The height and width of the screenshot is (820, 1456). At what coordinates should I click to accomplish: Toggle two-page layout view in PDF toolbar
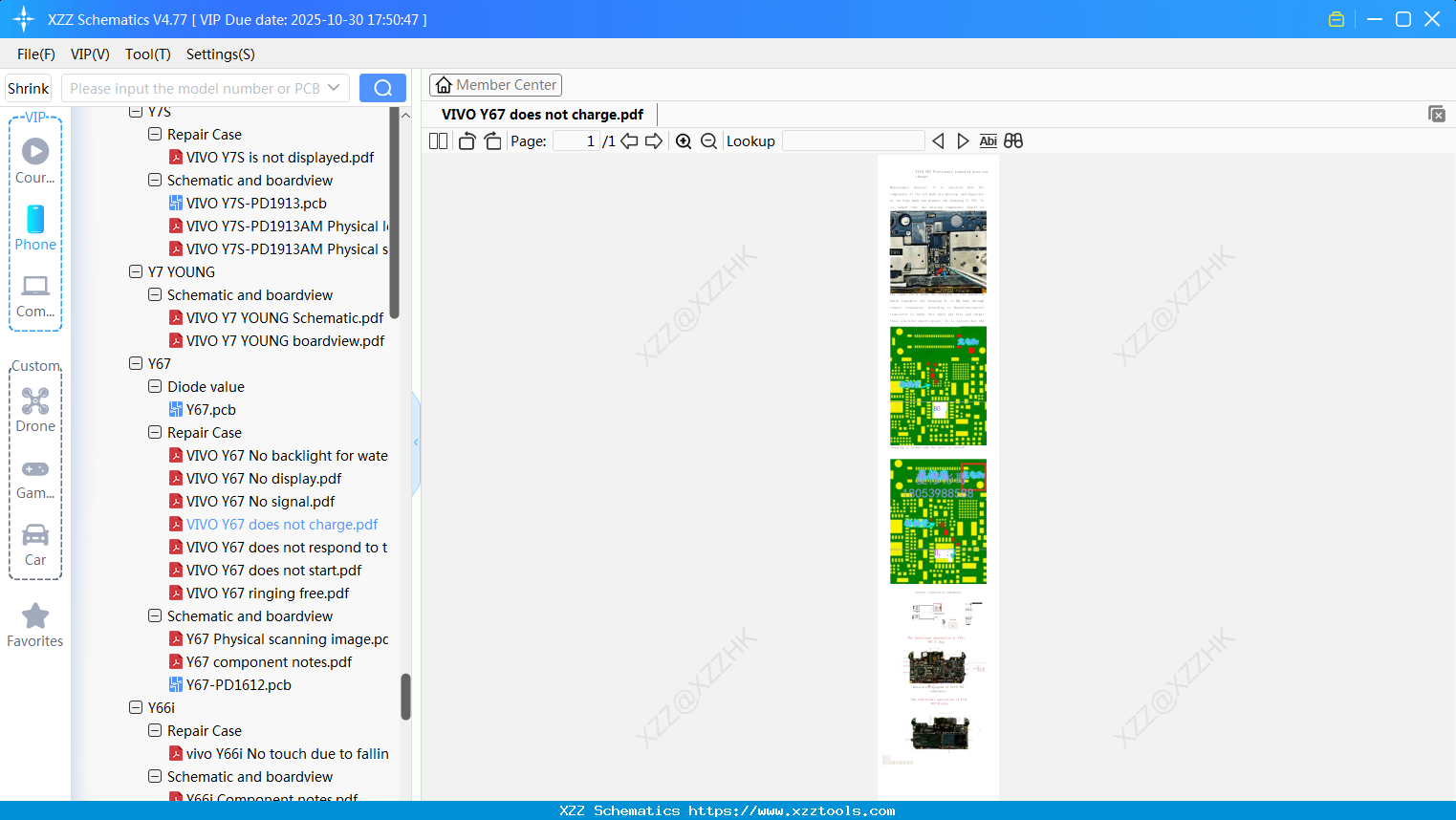(x=438, y=140)
